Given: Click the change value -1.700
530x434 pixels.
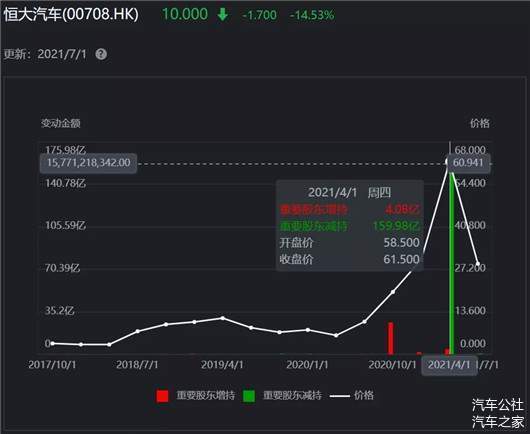Looking at the screenshot, I should click(260, 15).
